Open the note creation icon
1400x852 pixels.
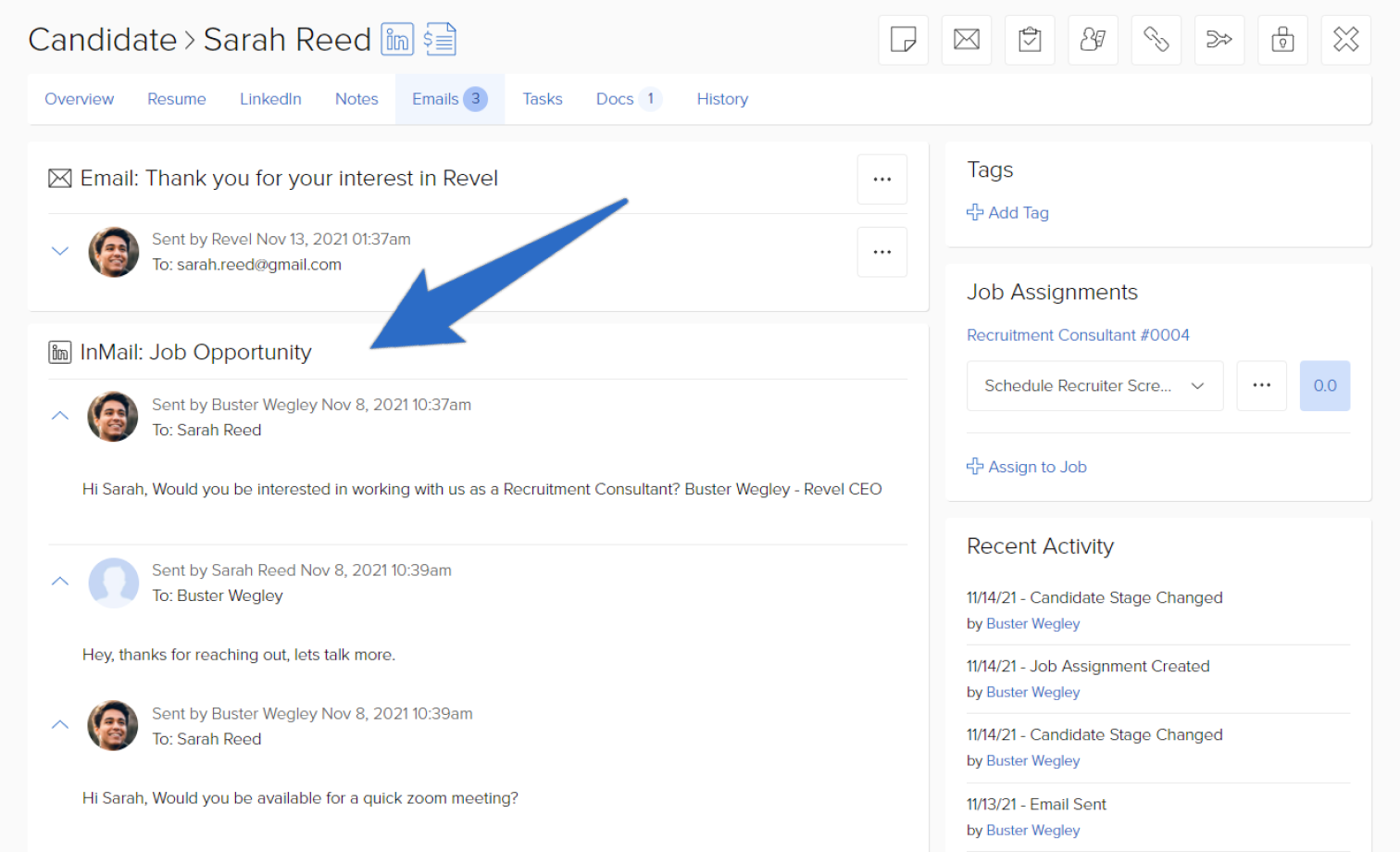(x=903, y=40)
